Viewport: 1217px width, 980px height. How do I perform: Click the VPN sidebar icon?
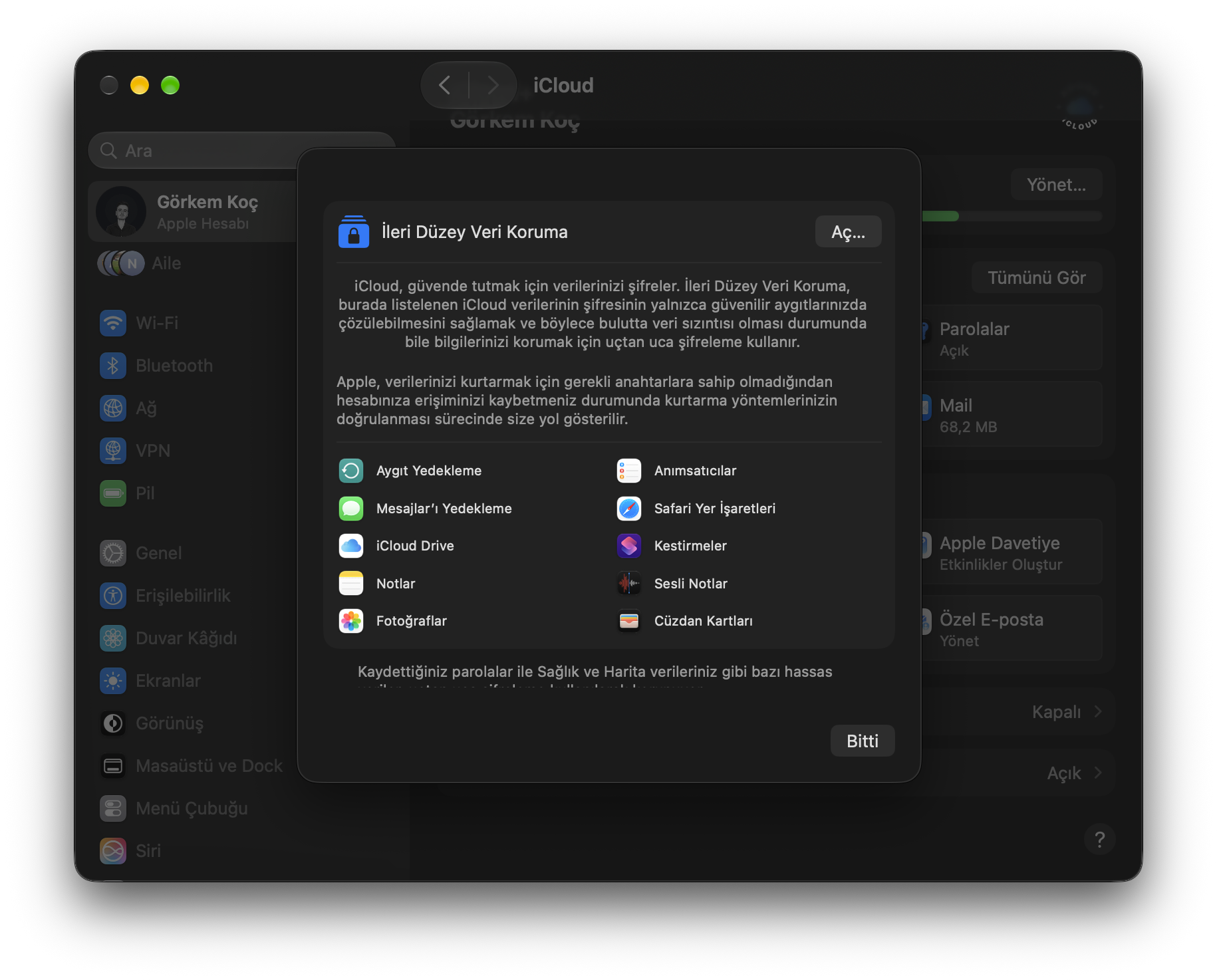pyautogui.click(x=113, y=451)
